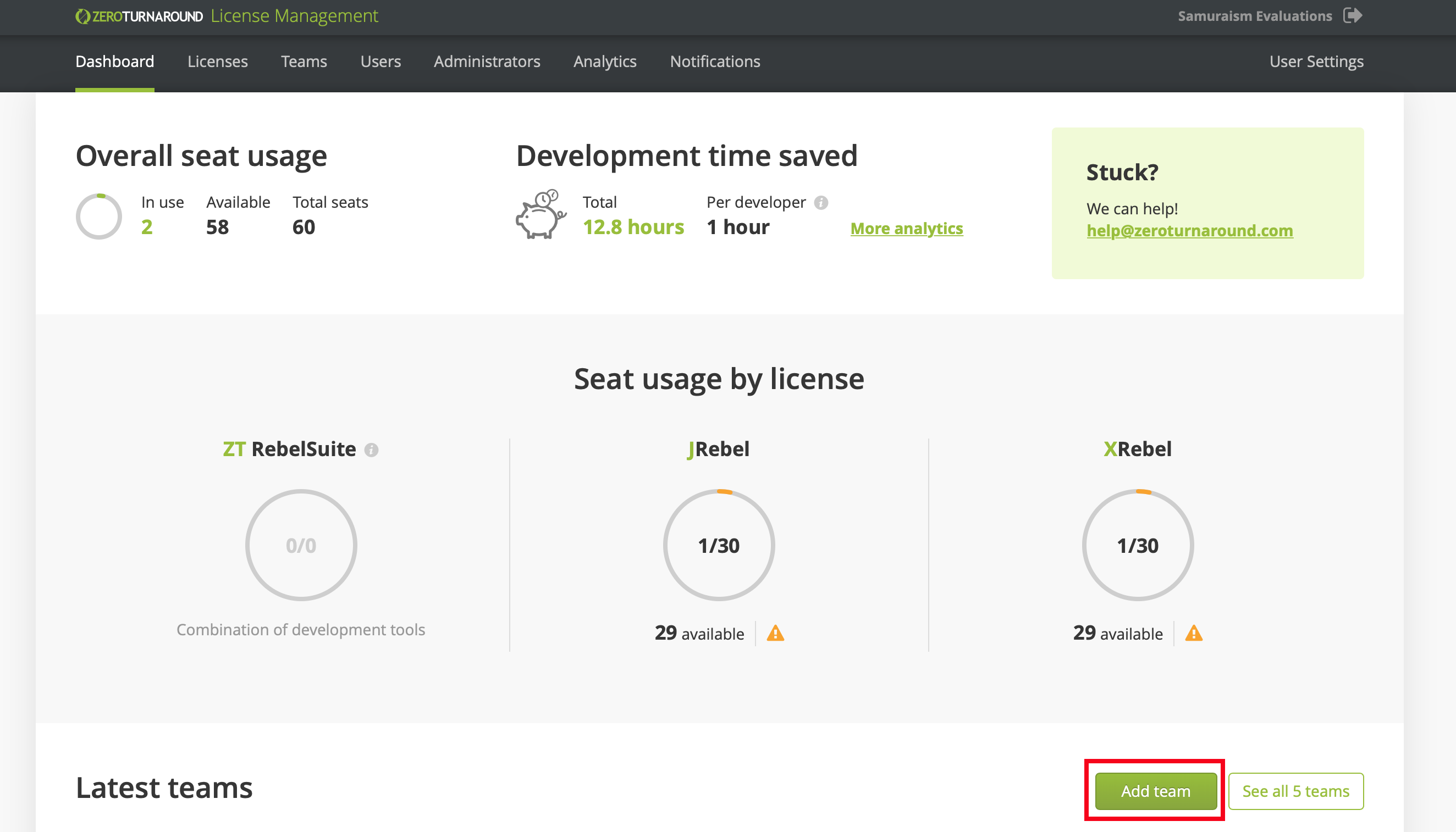Screen dimensions: 1456x832
Task: Open the Analytics tab
Action: pyautogui.click(x=605, y=61)
